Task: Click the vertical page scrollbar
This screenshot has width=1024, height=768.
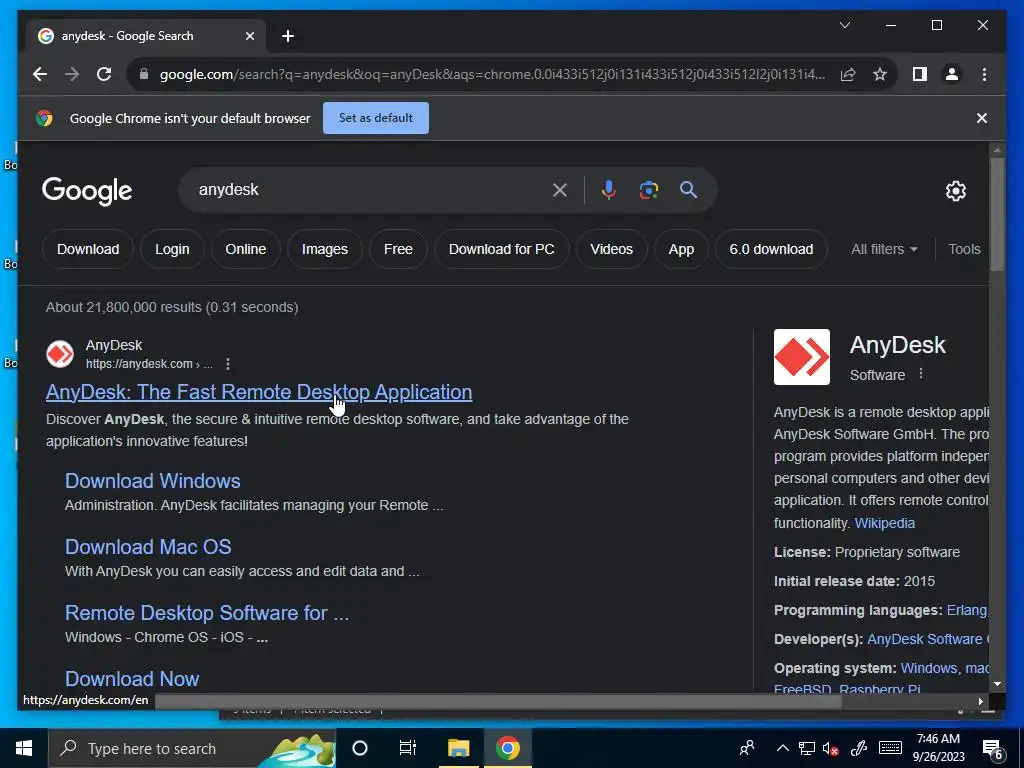Action: [x=997, y=214]
